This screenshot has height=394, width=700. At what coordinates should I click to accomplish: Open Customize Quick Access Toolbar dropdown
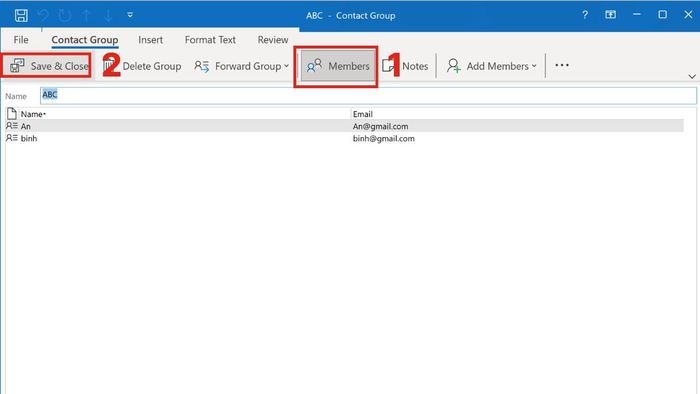(x=130, y=15)
